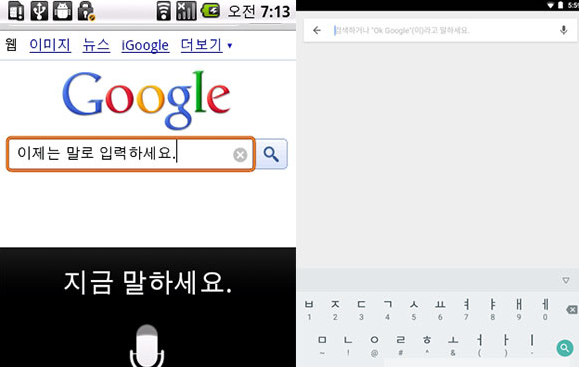Image resolution: width=579 pixels, height=367 pixels.
Task: Tap the ㅏ key on keyboard
Action: [x=506, y=345]
